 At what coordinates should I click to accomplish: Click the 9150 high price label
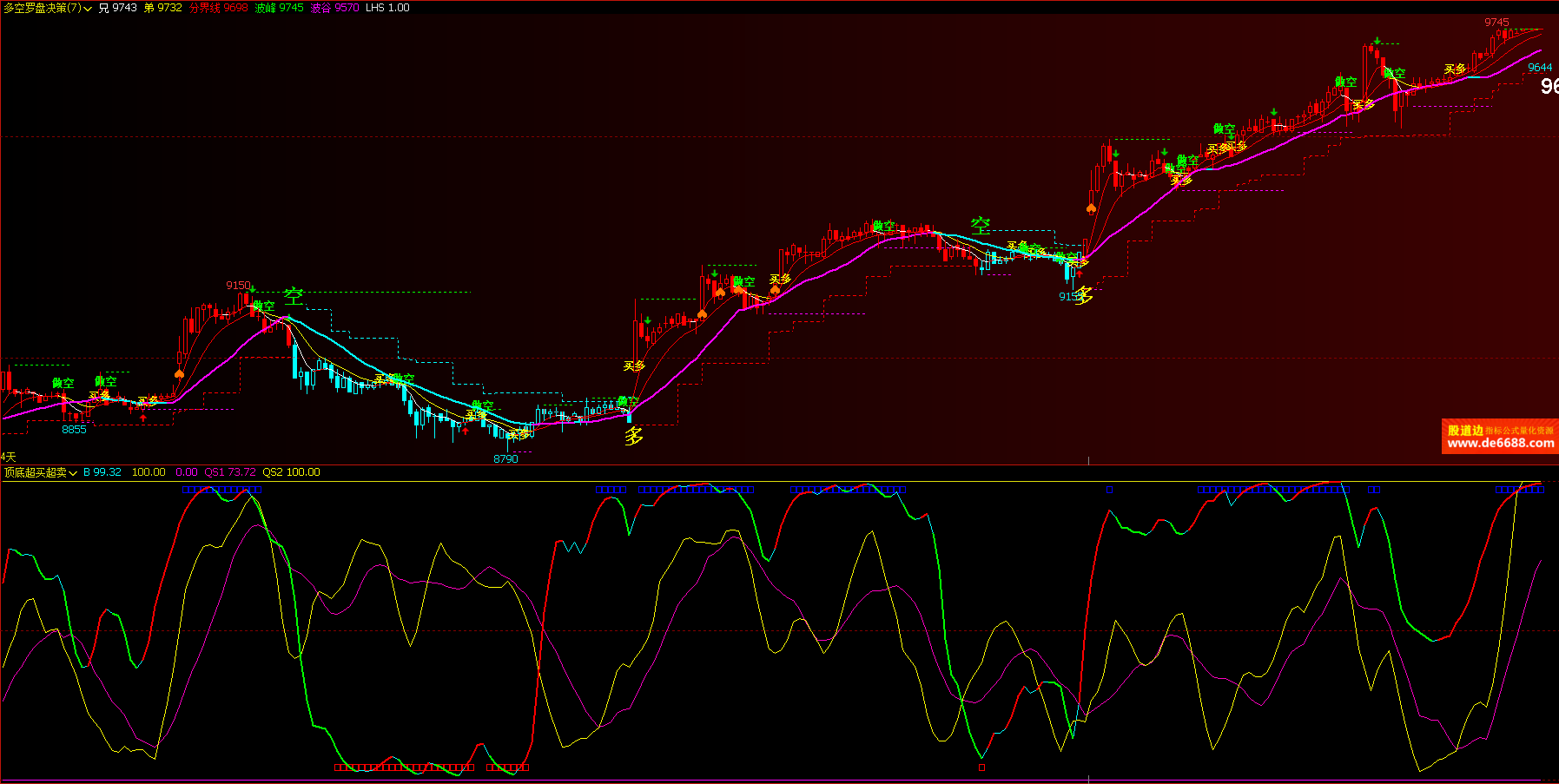coord(237,286)
